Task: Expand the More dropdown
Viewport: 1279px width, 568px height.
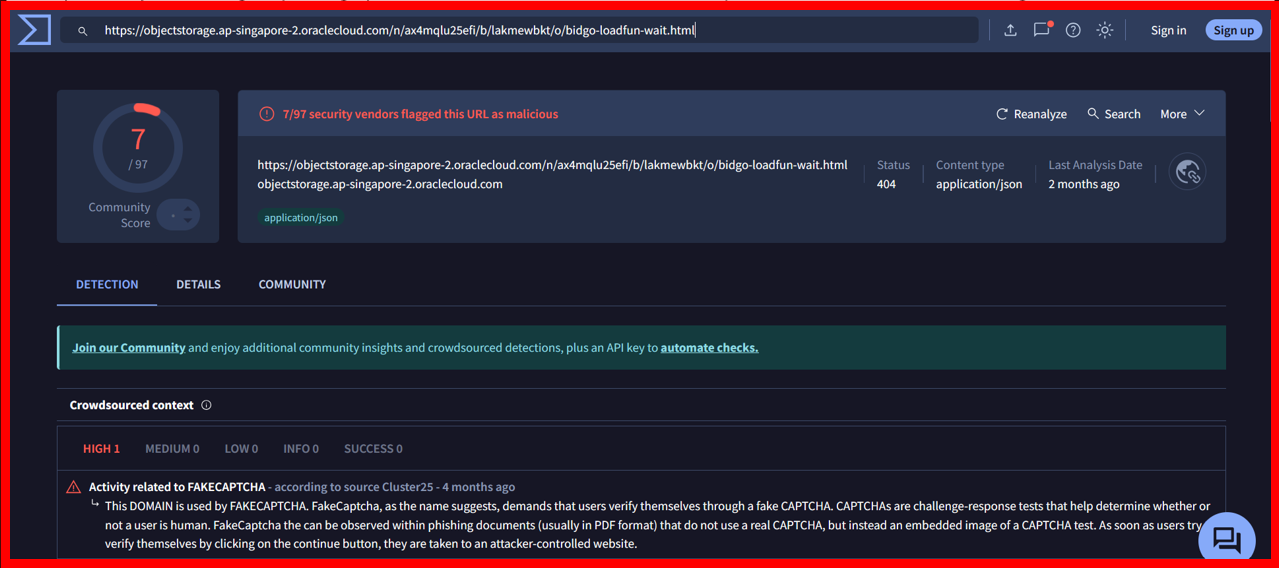Action: (x=1182, y=114)
